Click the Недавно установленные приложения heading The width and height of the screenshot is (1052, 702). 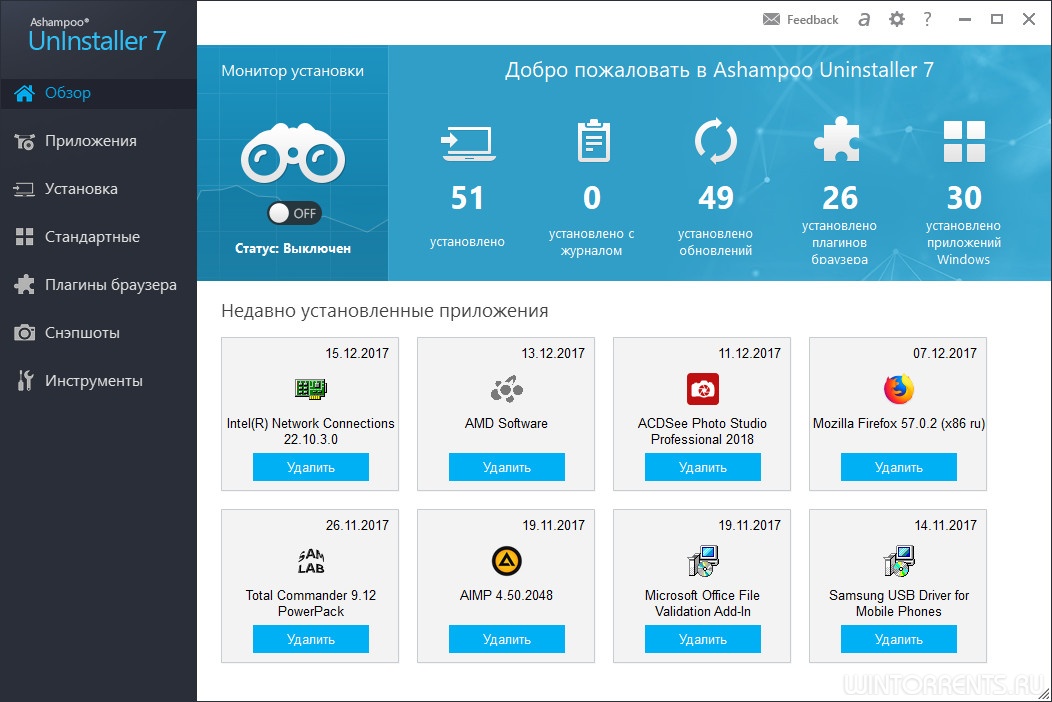384,311
